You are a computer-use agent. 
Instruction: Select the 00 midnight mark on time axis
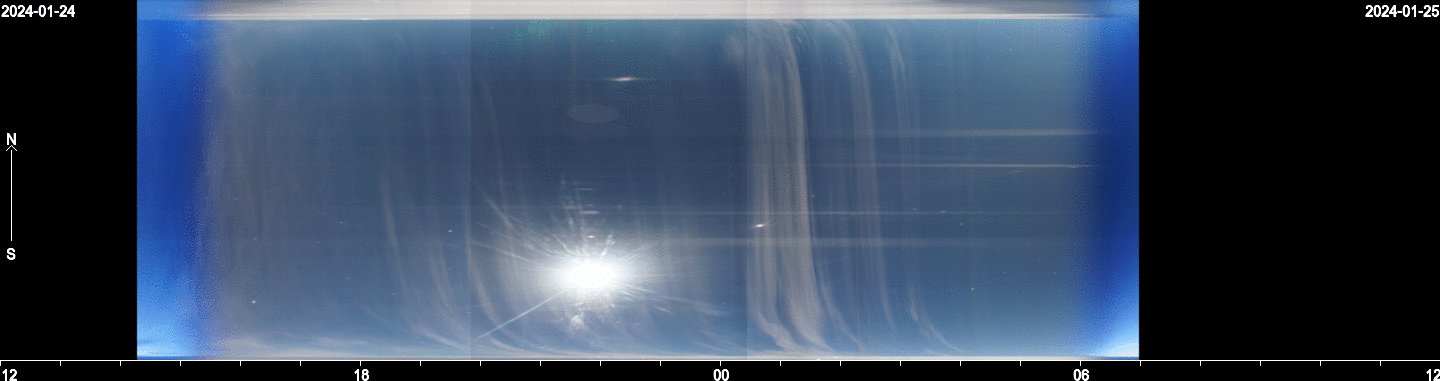pyautogui.click(x=721, y=374)
